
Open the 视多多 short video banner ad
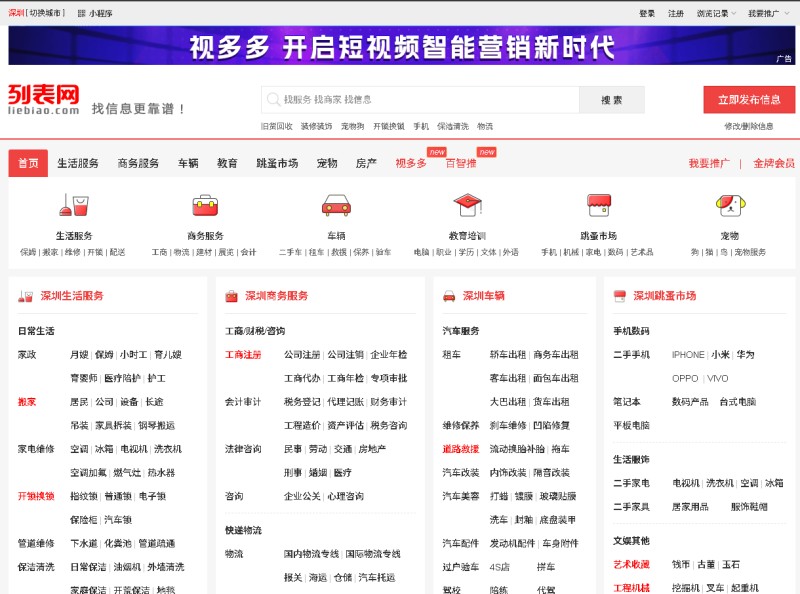(x=402, y=45)
